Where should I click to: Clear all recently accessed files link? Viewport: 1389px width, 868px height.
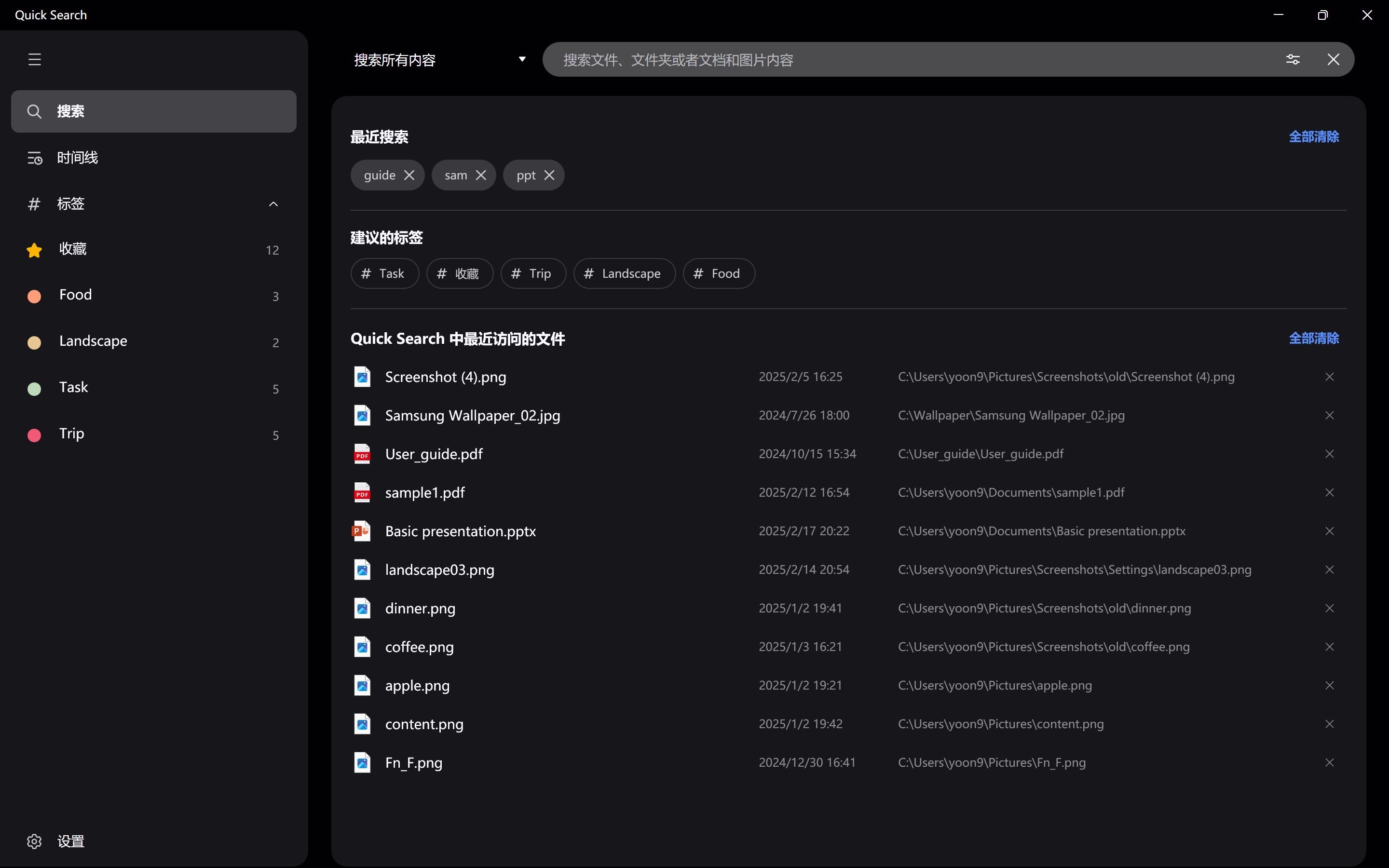(1313, 338)
